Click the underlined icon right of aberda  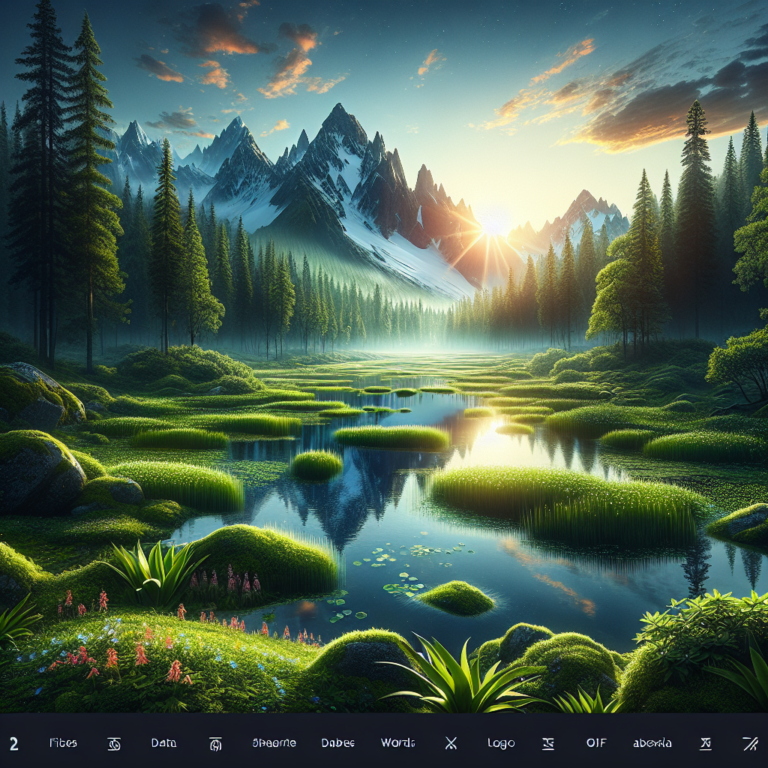[706, 743]
